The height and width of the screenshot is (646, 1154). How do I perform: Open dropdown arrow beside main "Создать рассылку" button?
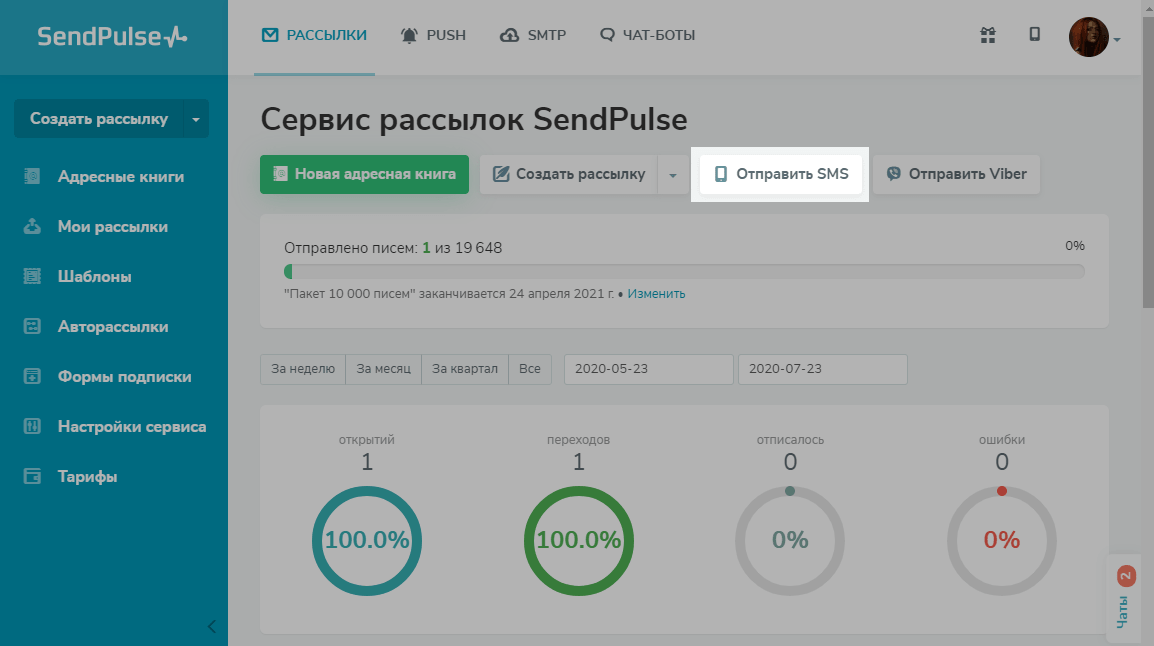[673, 175]
